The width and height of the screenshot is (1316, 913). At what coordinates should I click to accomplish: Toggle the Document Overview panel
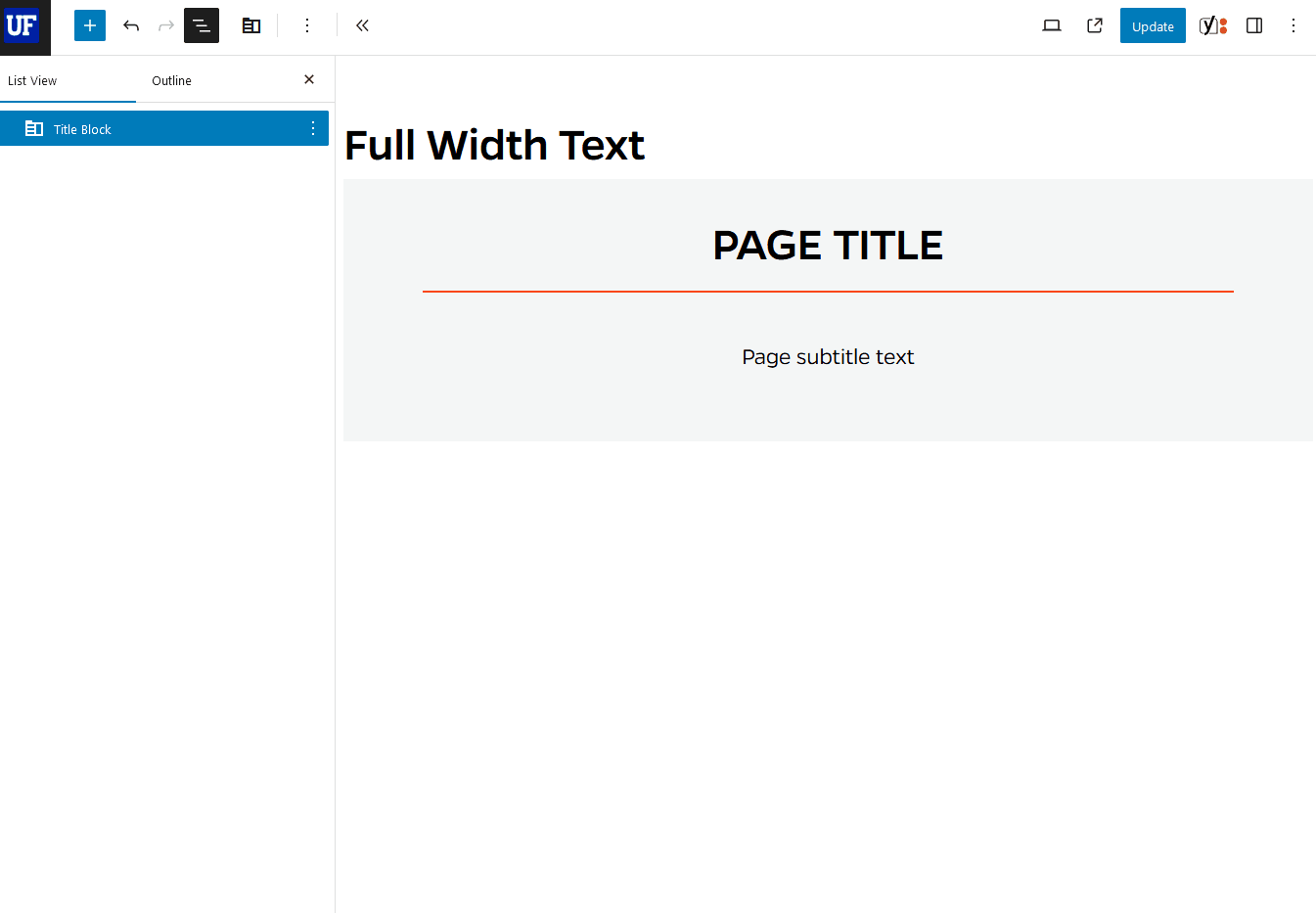(201, 25)
